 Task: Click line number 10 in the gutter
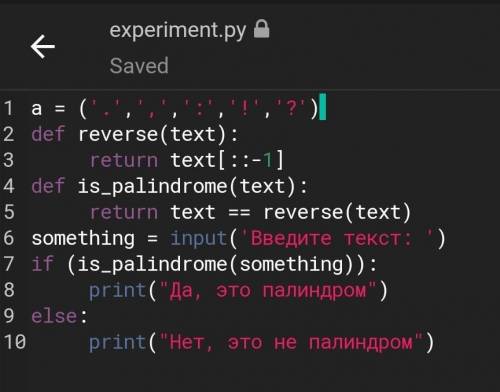(14, 342)
